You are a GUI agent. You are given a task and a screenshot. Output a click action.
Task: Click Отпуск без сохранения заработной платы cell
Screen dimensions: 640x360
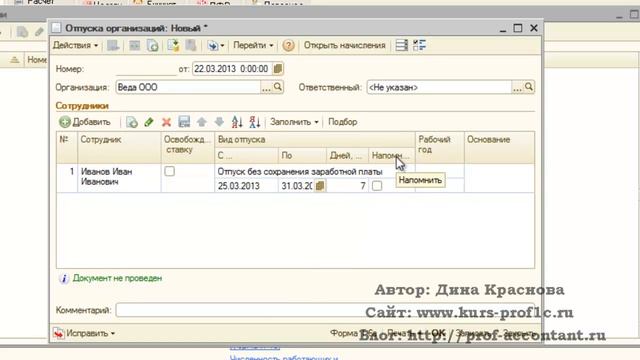315,172
